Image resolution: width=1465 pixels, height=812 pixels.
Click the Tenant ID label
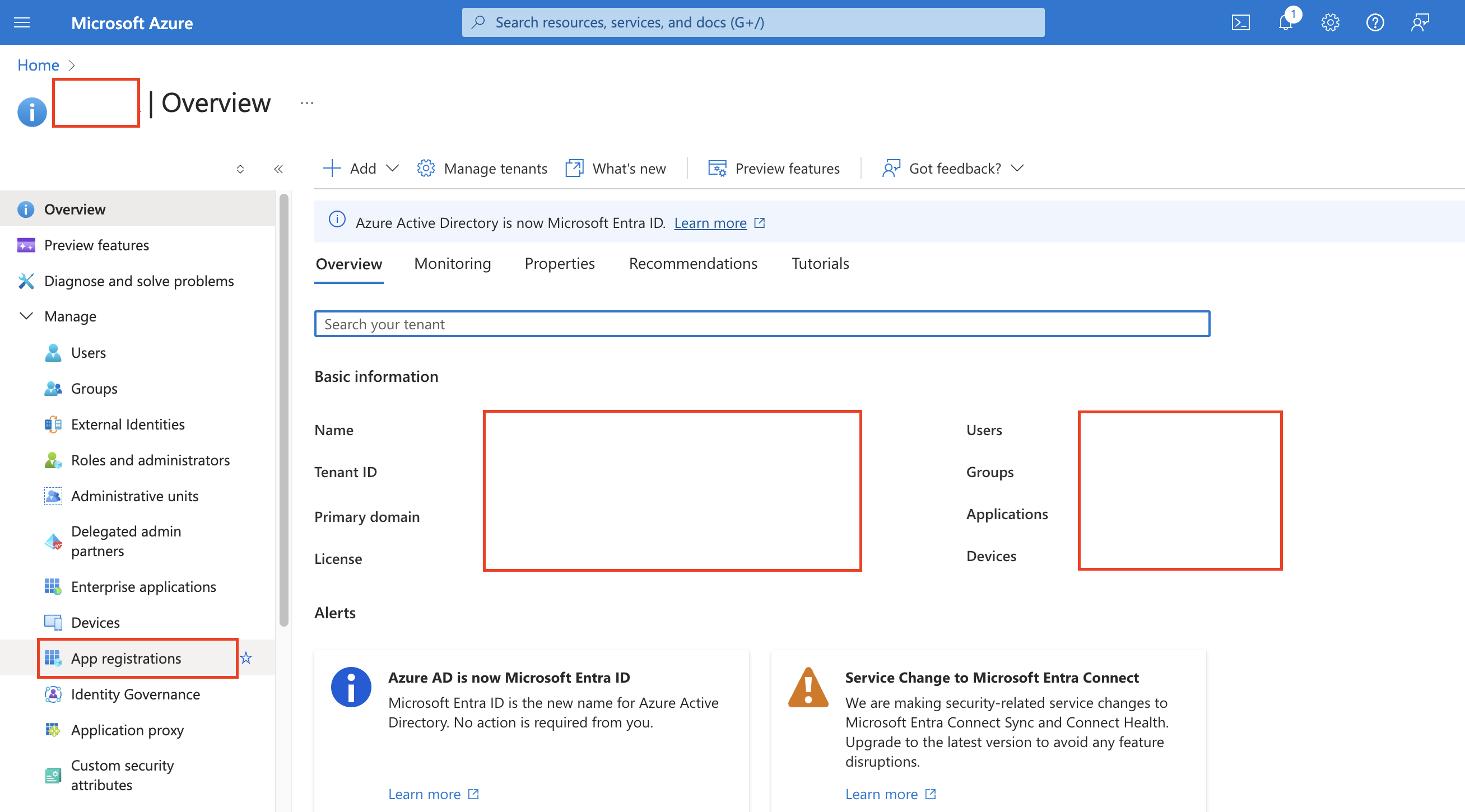345,472
